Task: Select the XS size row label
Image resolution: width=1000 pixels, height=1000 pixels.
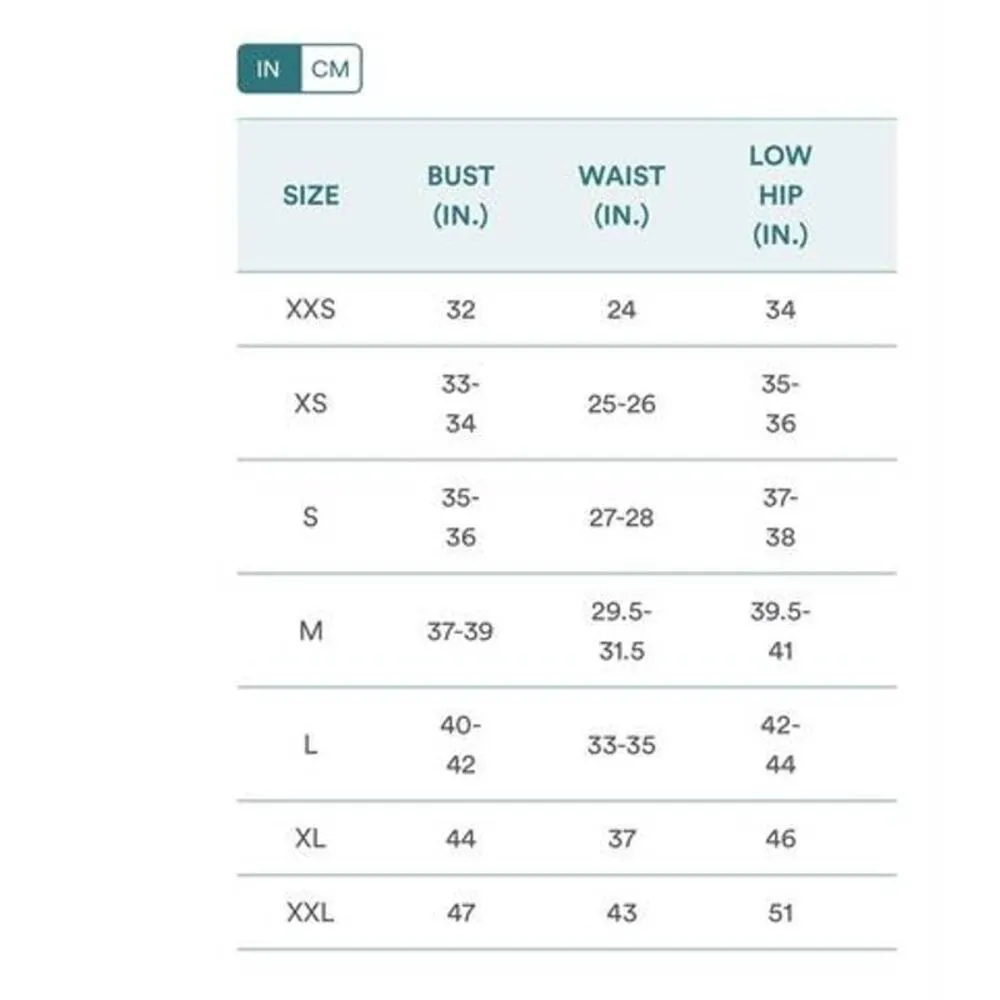Action: coord(310,404)
